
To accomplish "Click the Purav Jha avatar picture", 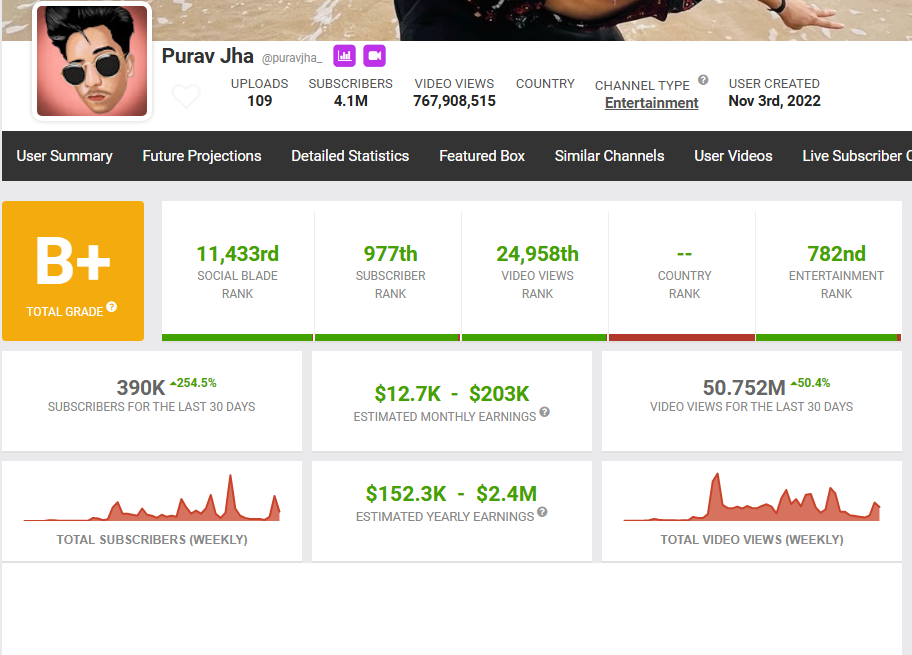I will tap(92, 61).
